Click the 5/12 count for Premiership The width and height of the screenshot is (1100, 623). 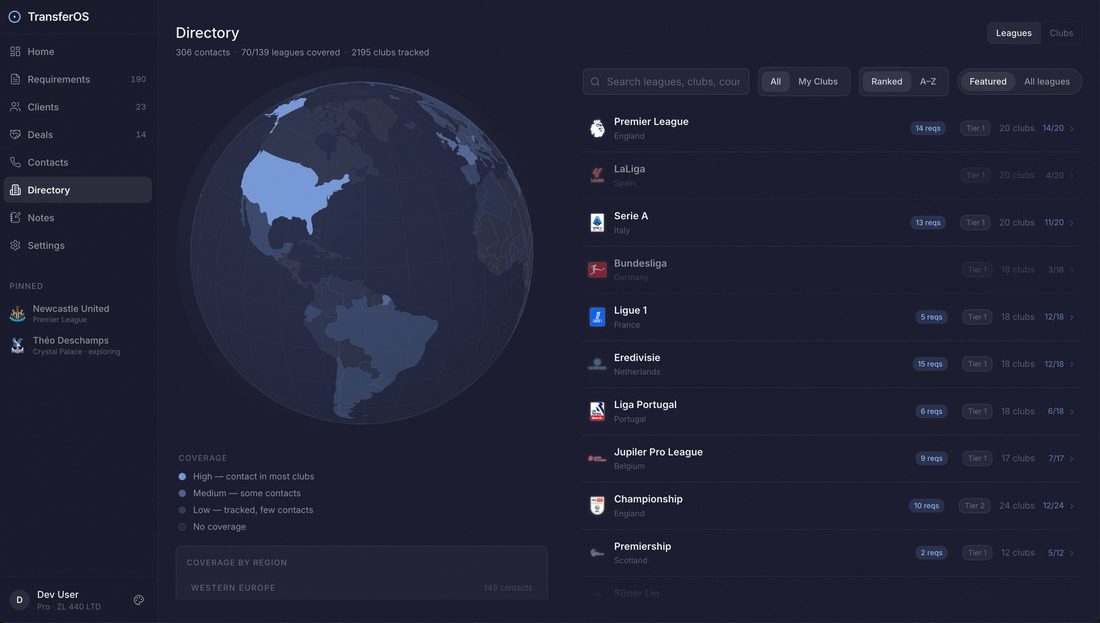click(1056, 553)
